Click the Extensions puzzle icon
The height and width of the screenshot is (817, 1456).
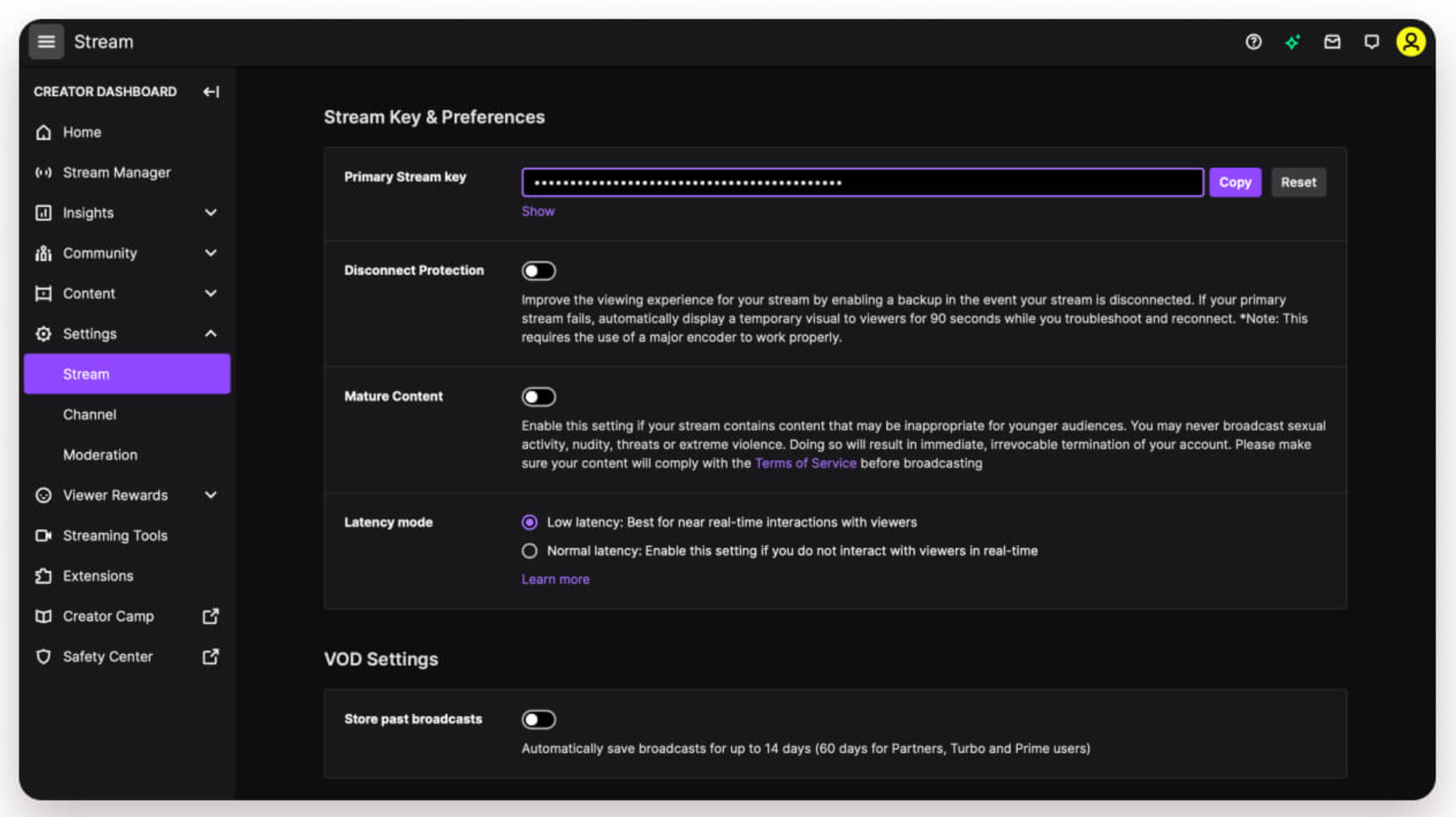43,576
